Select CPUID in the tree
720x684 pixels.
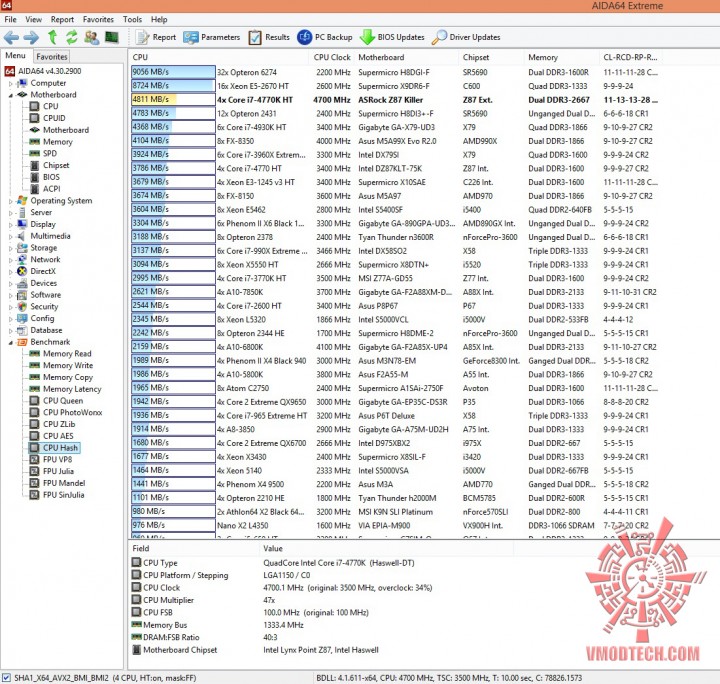54,118
